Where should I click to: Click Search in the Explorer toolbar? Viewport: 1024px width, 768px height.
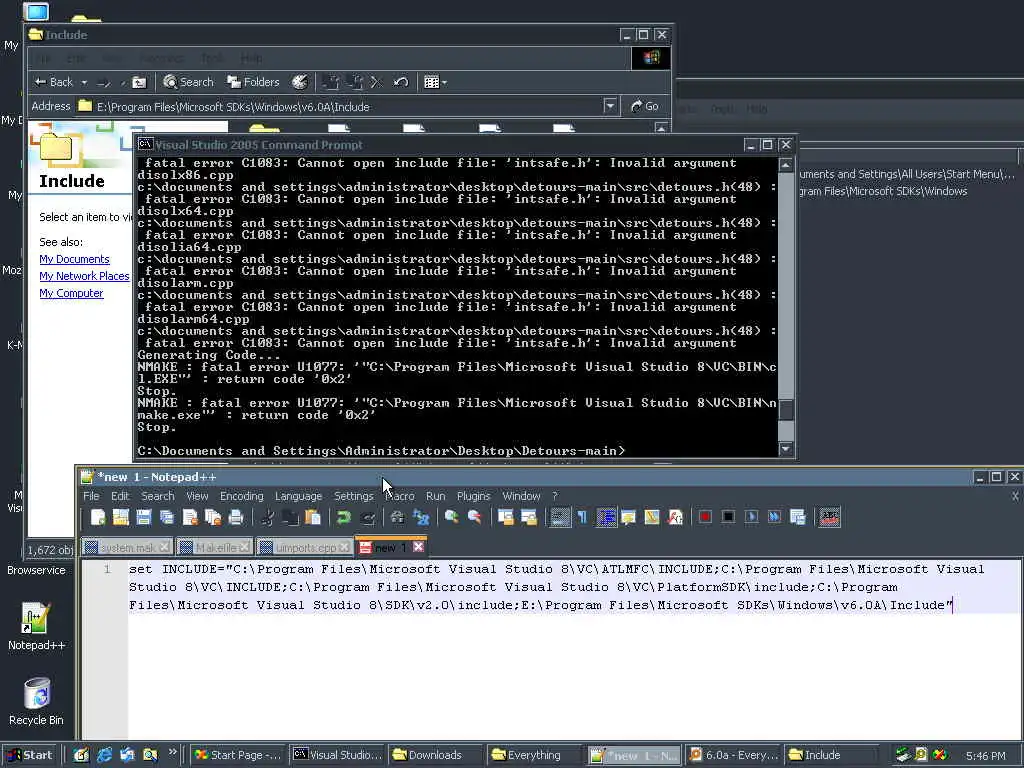pyautogui.click(x=188, y=82)
